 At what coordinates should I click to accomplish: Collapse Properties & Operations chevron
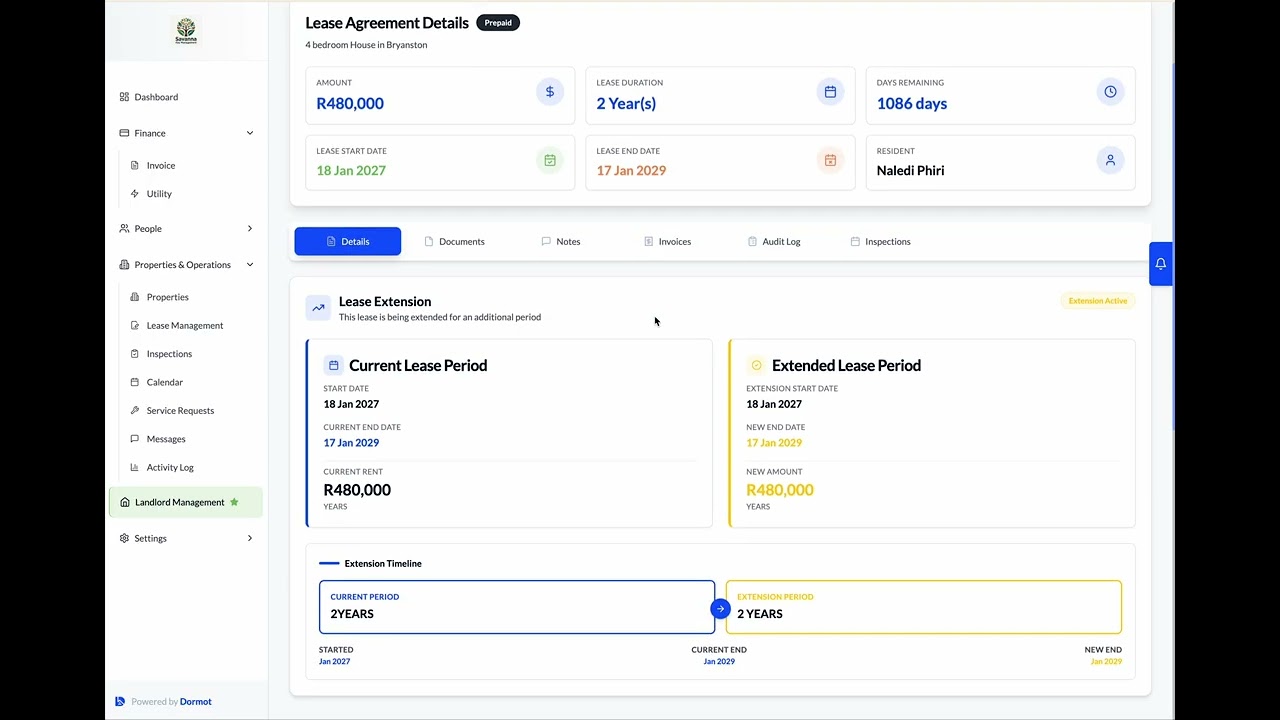pos(250,265)
